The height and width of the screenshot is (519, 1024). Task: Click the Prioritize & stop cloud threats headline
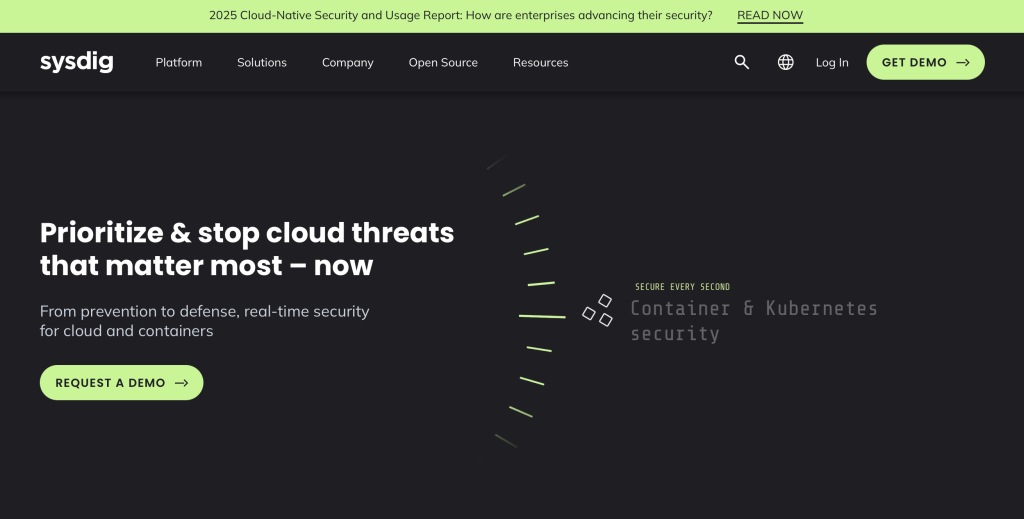247,249
